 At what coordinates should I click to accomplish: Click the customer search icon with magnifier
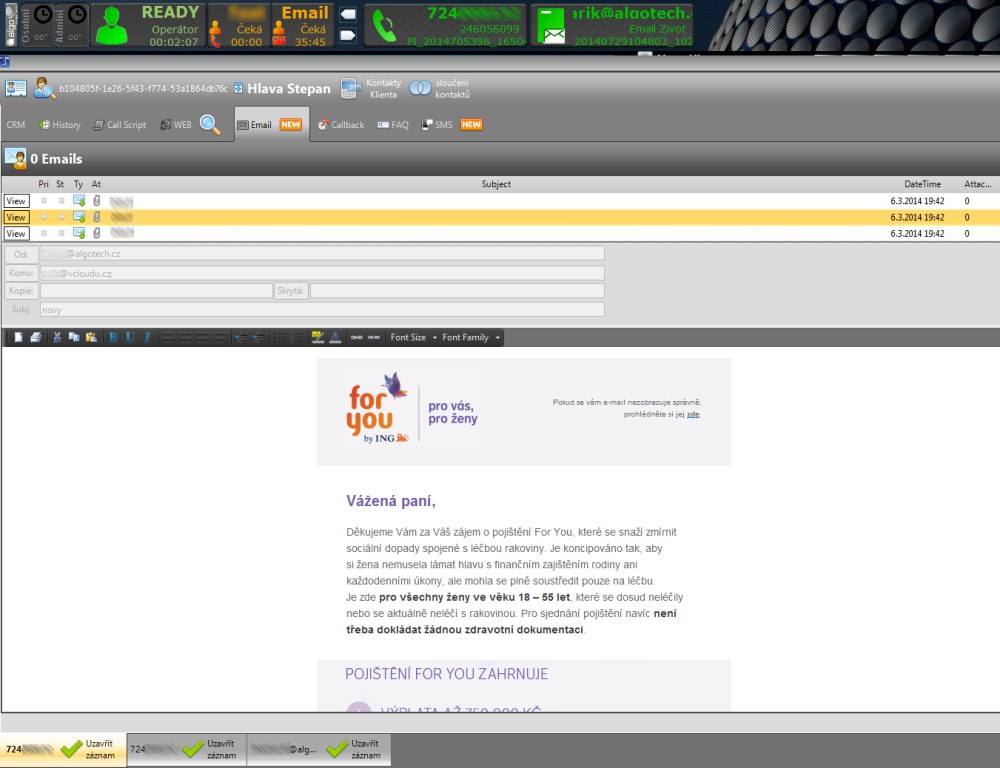(45, 89)
